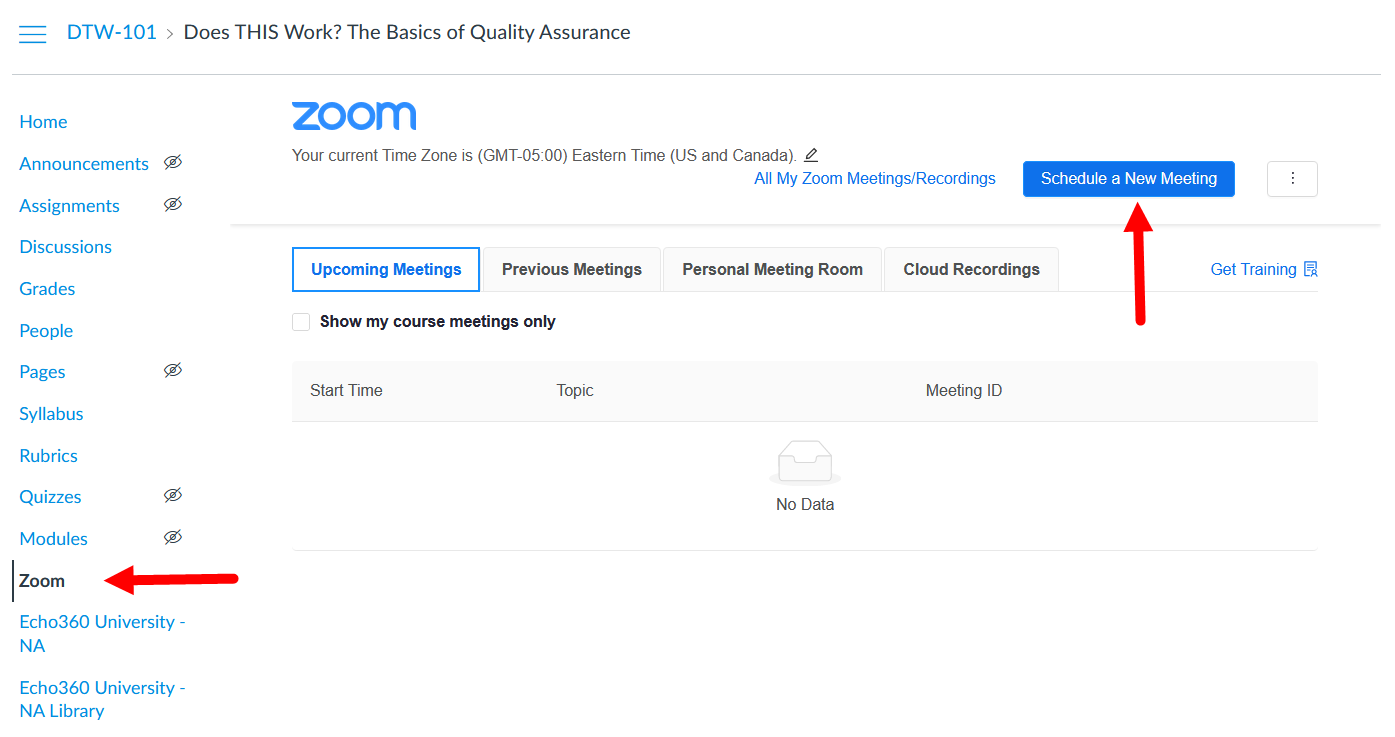Click the No Data text
1395x737 pixels.
805,505
